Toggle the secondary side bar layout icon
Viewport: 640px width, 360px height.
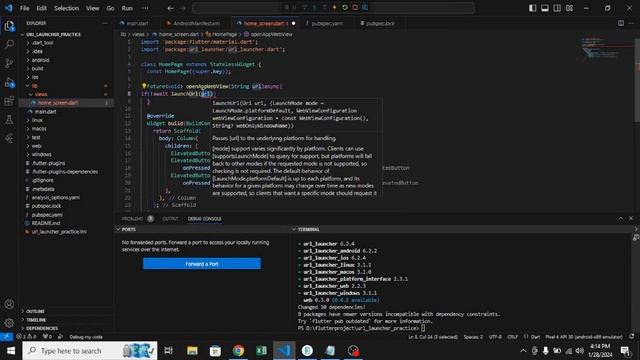557,8
